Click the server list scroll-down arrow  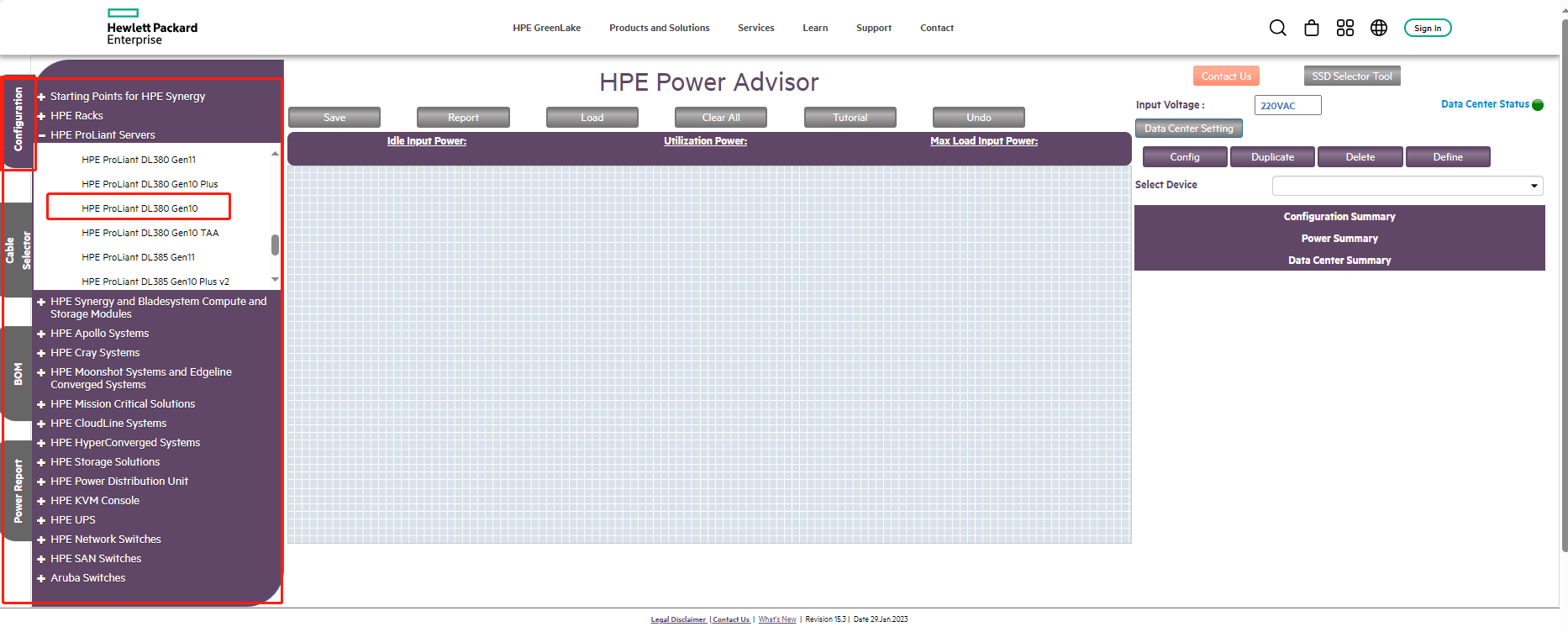[x=275, y=280]
